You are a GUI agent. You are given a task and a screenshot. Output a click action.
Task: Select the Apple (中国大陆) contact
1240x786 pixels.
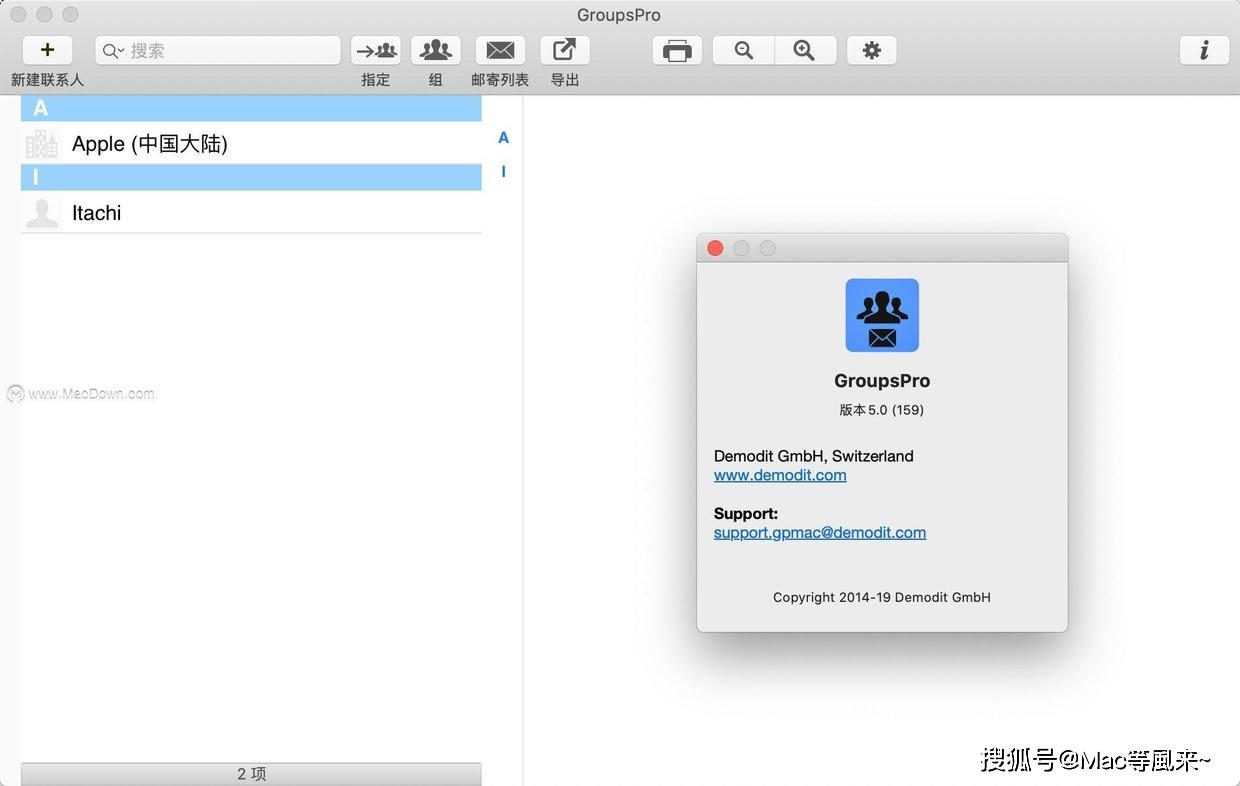coord(150,144)
